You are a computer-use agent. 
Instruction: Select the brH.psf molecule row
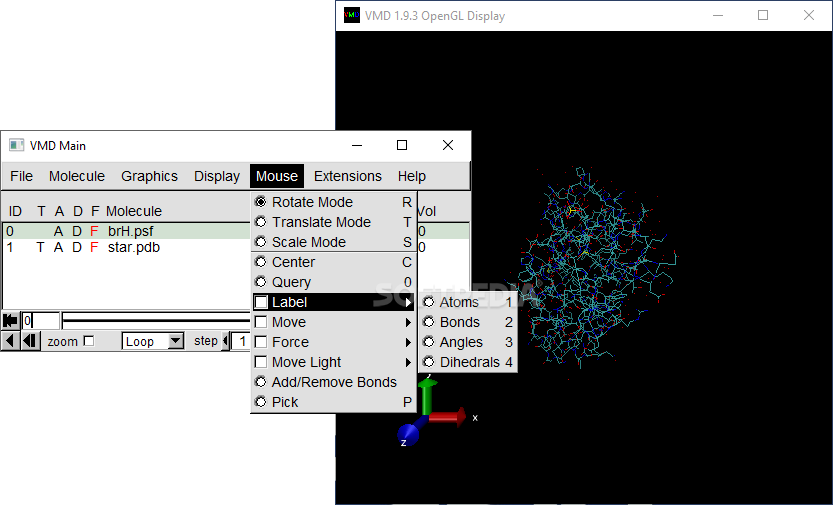coord(126,231)
